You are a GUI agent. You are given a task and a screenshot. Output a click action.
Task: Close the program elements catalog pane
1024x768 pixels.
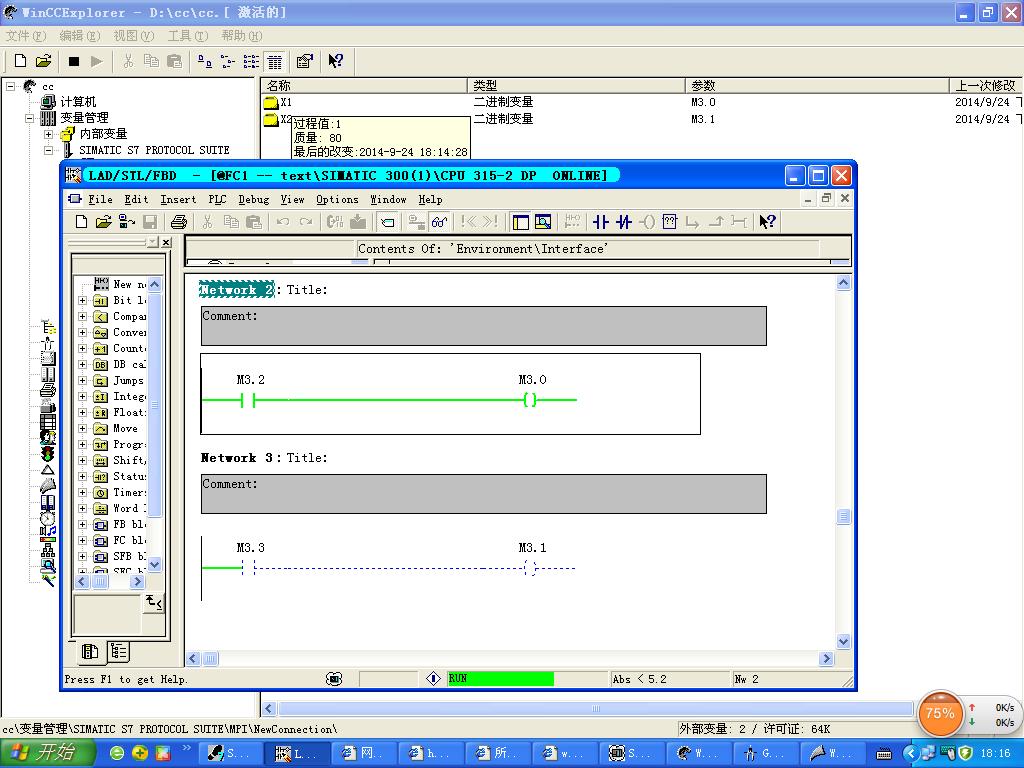167,242
